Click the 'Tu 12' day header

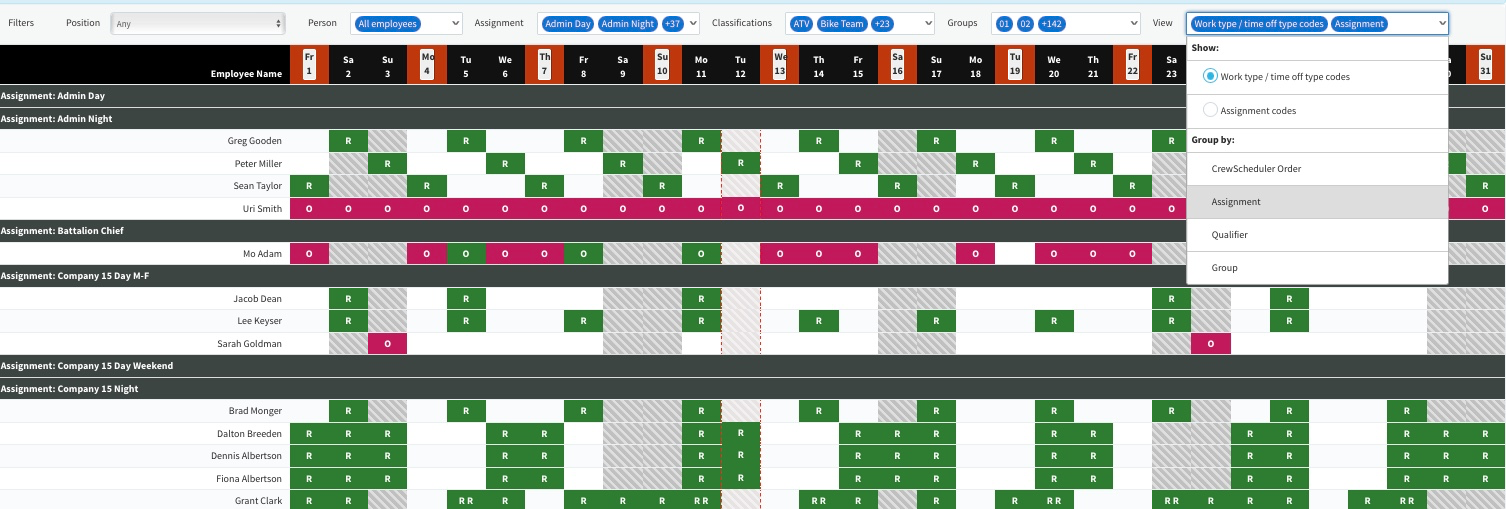click(x=740, y=65)
